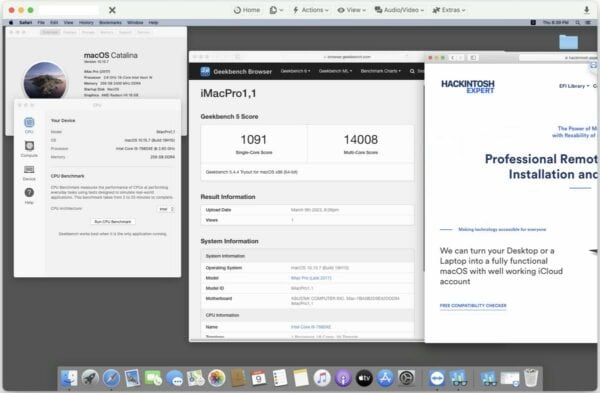Open the CPU Architecture selector
This screenshot has height=393, width=600.
(x=166, y=209)
